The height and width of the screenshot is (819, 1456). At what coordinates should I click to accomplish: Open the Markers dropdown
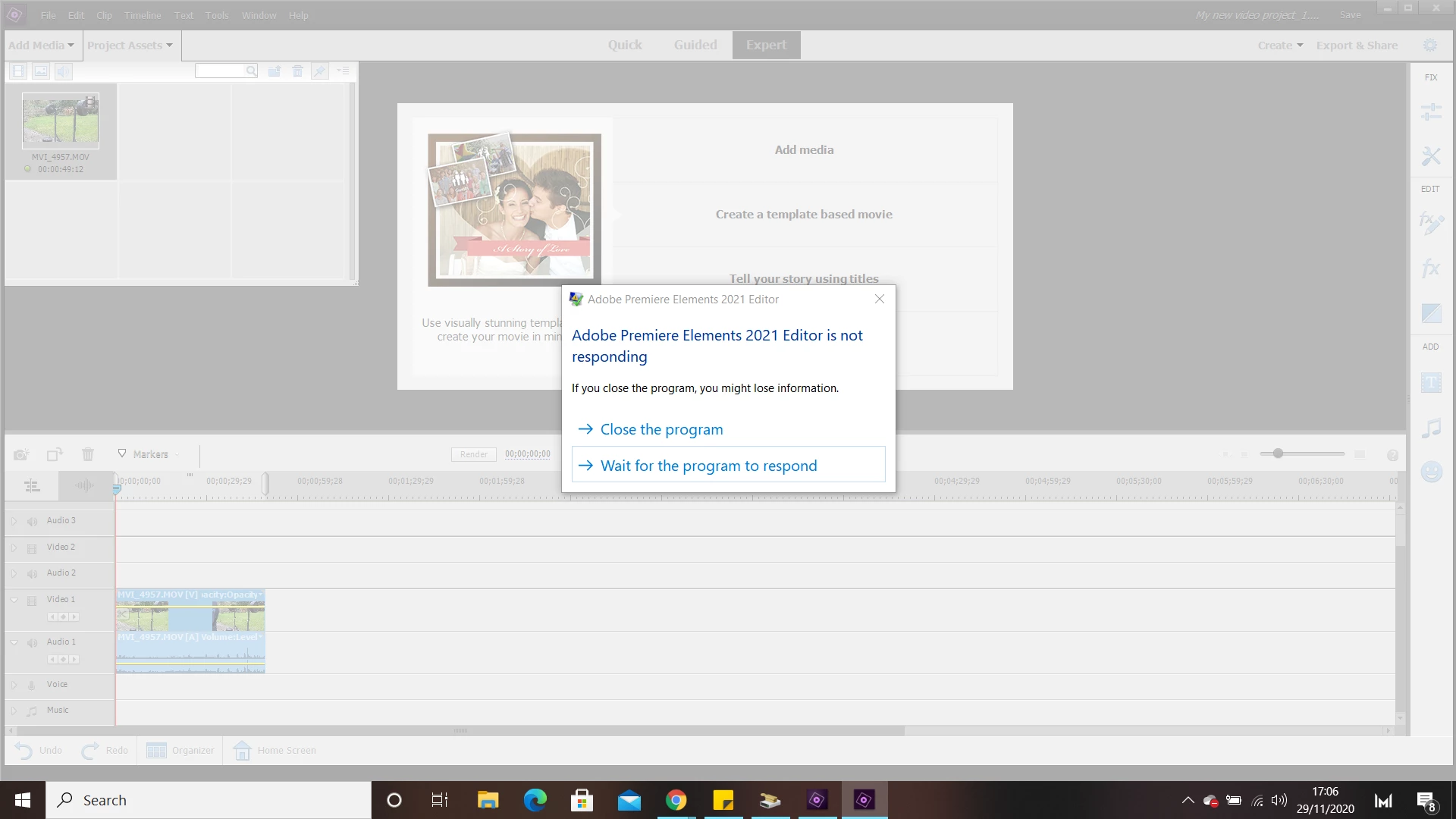tap(150, 454)
